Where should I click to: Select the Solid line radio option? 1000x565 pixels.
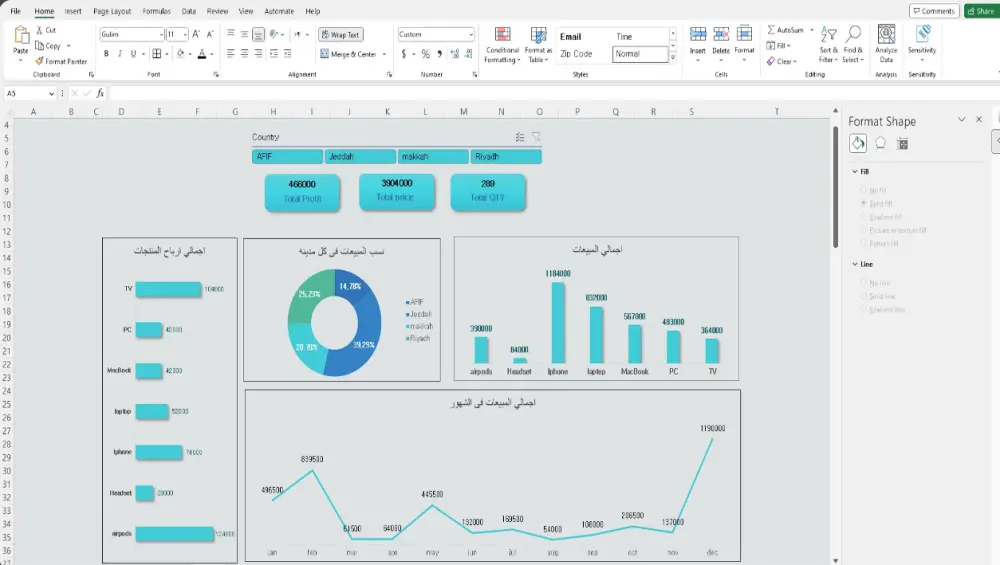pyautogui.click(x=864, y=296)
